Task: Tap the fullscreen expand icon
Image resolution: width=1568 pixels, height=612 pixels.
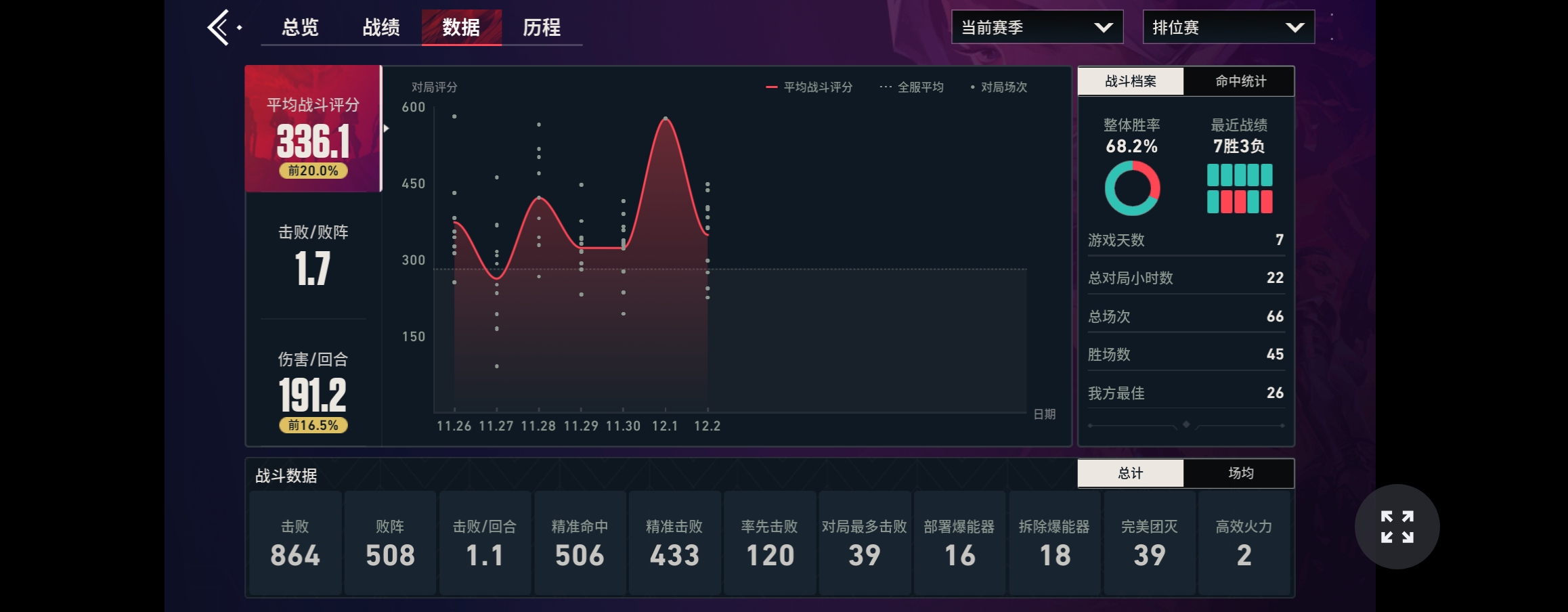Action: coord(1397,527)
